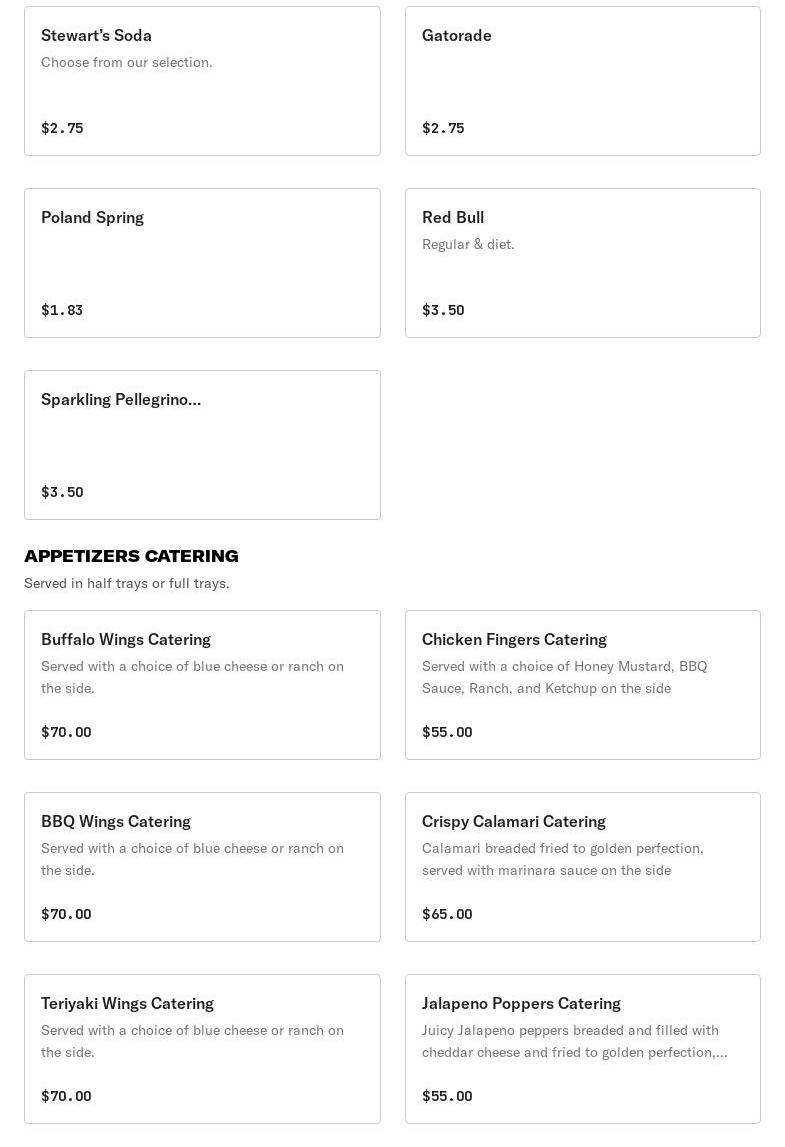Select BBQ Wings Catering item
This screenshot has height=1147, width=785.
point(202,867)
